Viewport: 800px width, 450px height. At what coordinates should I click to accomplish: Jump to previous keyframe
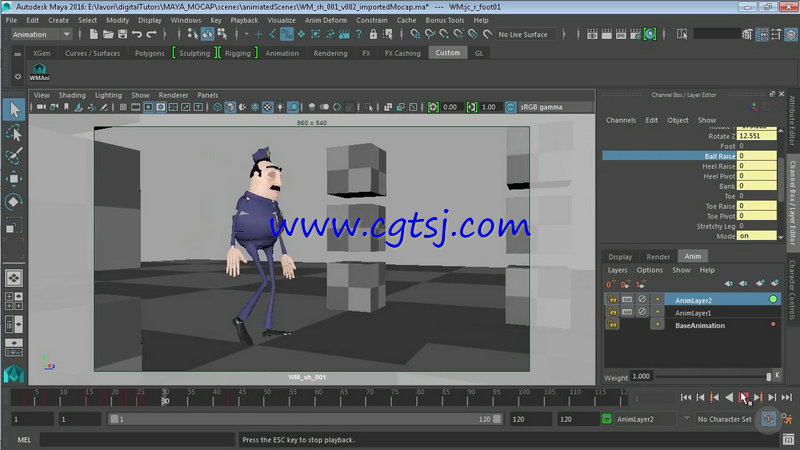(715, 397)
